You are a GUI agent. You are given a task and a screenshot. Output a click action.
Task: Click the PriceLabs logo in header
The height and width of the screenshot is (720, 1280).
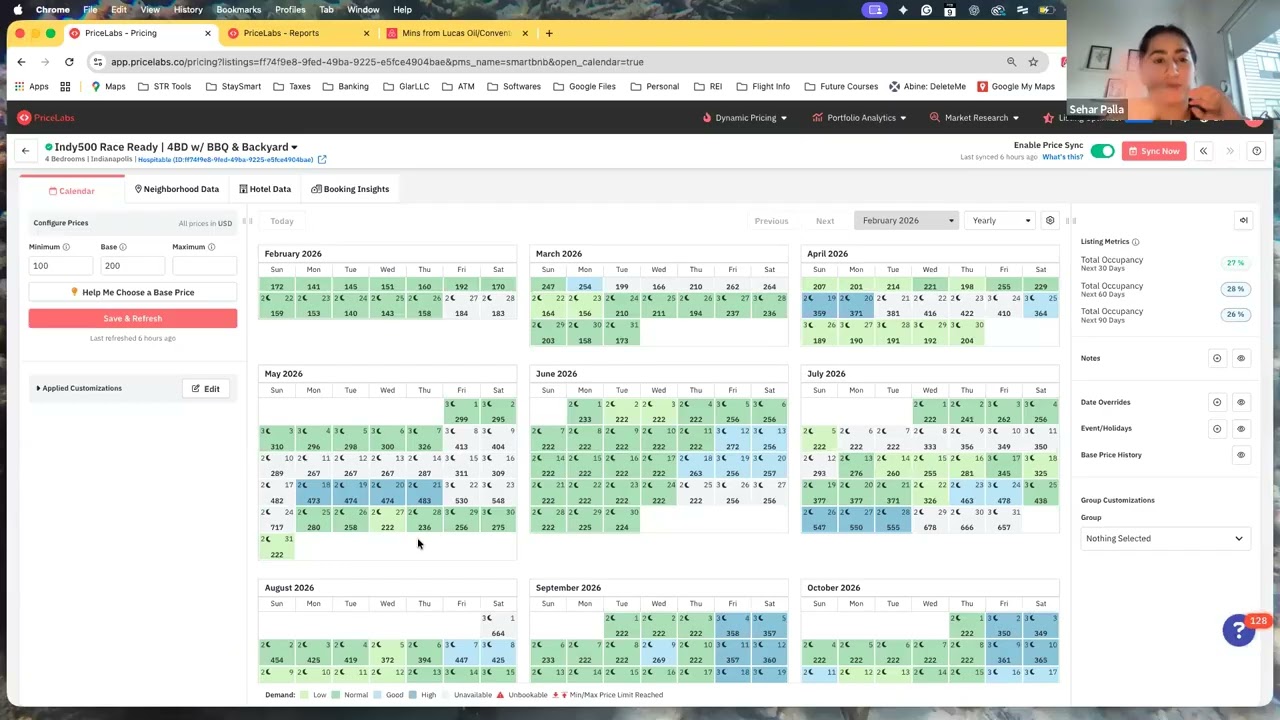[x=47, y=118]
